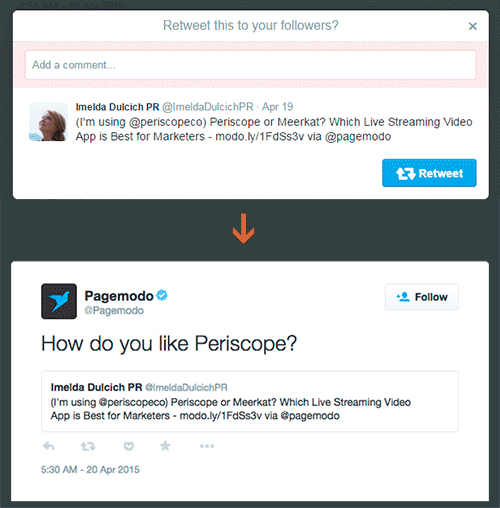Click @pagemodo mention in the dialog tweet

pyautogui.click(x=358, y=137)
